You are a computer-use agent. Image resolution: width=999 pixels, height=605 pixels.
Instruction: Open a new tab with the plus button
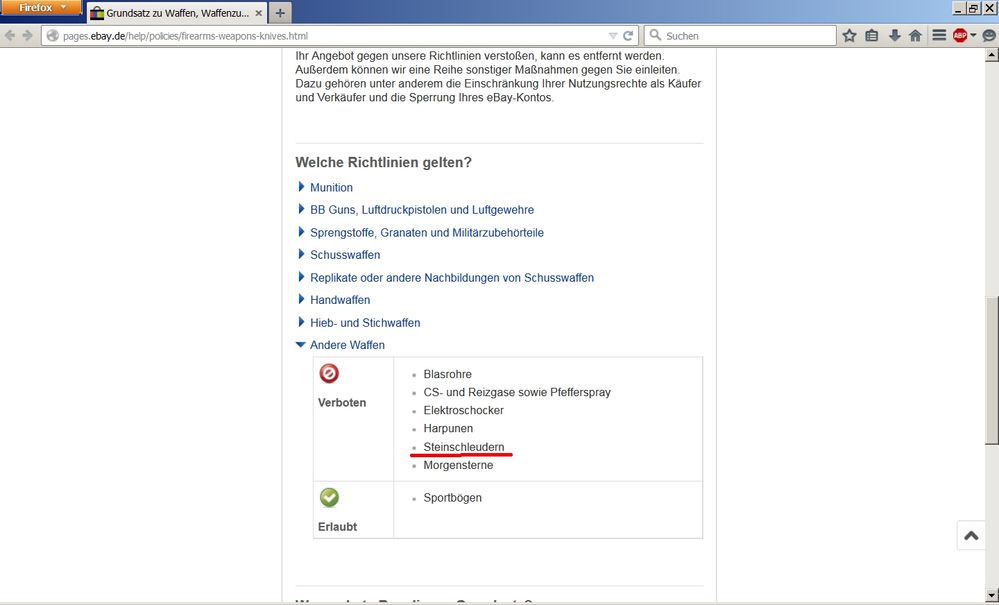280,12
